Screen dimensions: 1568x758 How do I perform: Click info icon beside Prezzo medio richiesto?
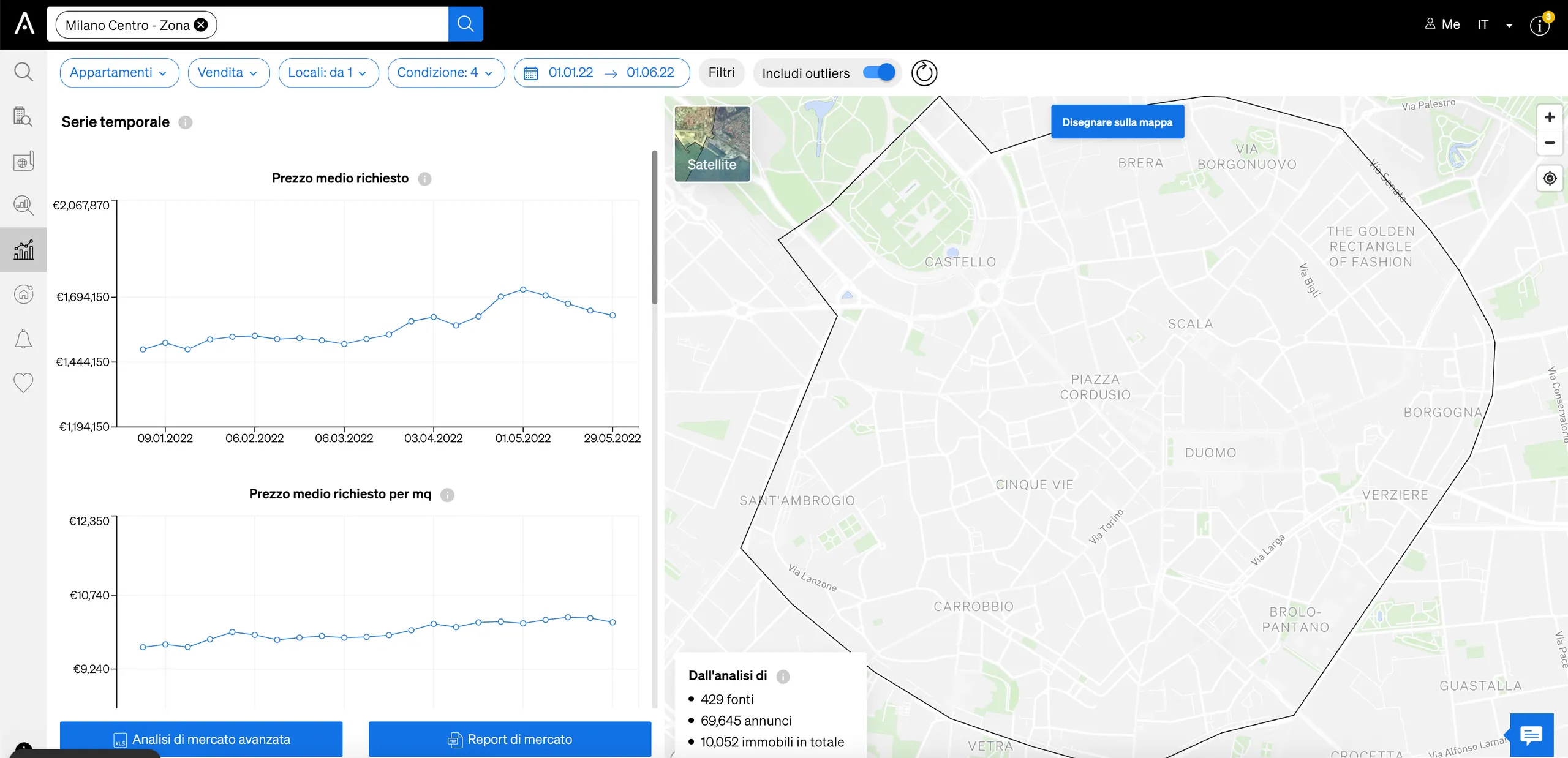tap(424, 179)
